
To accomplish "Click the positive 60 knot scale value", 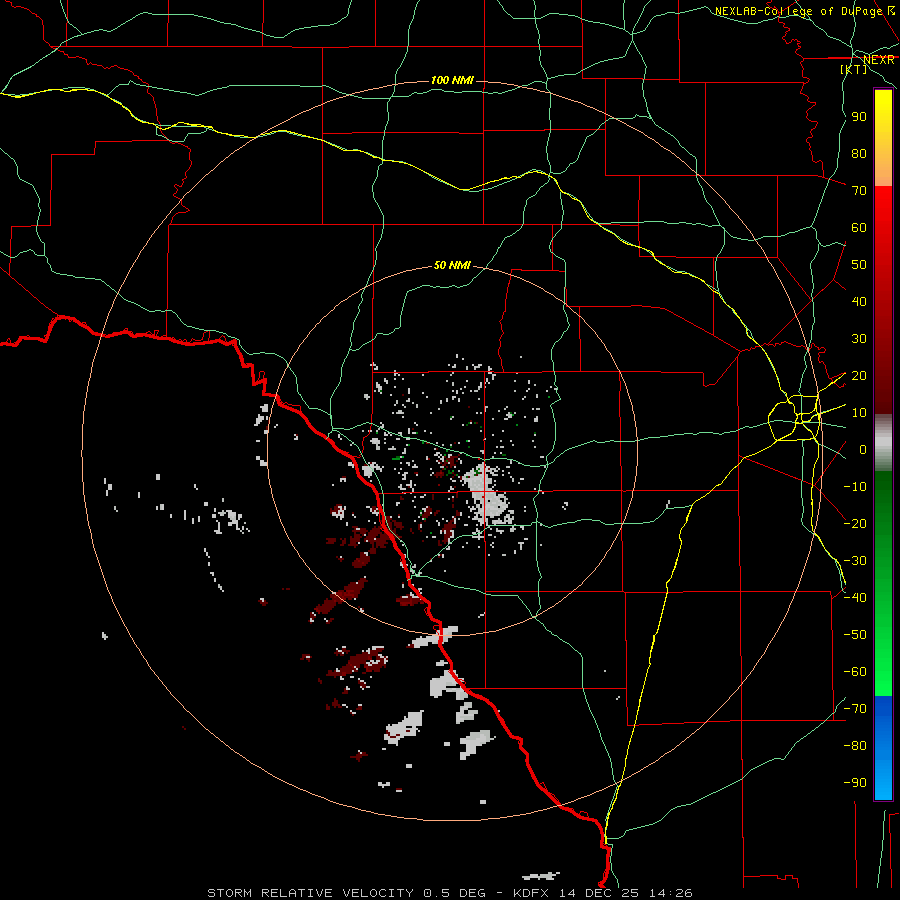I will click(859, 228).
